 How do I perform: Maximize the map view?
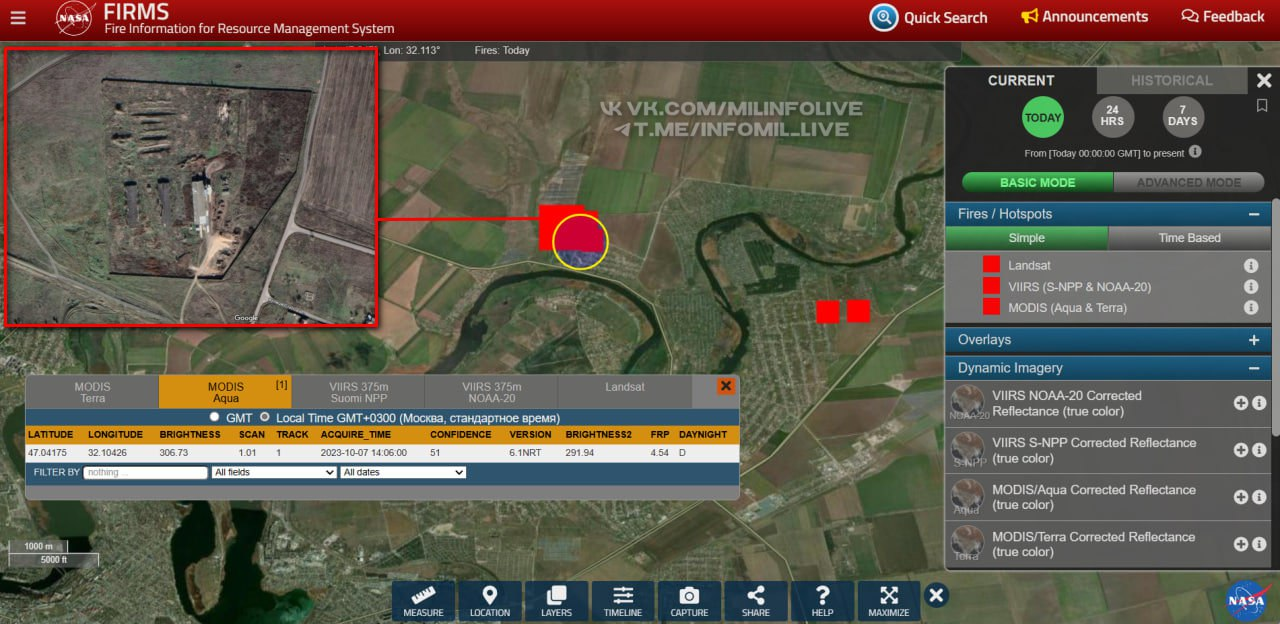[888, 601]
